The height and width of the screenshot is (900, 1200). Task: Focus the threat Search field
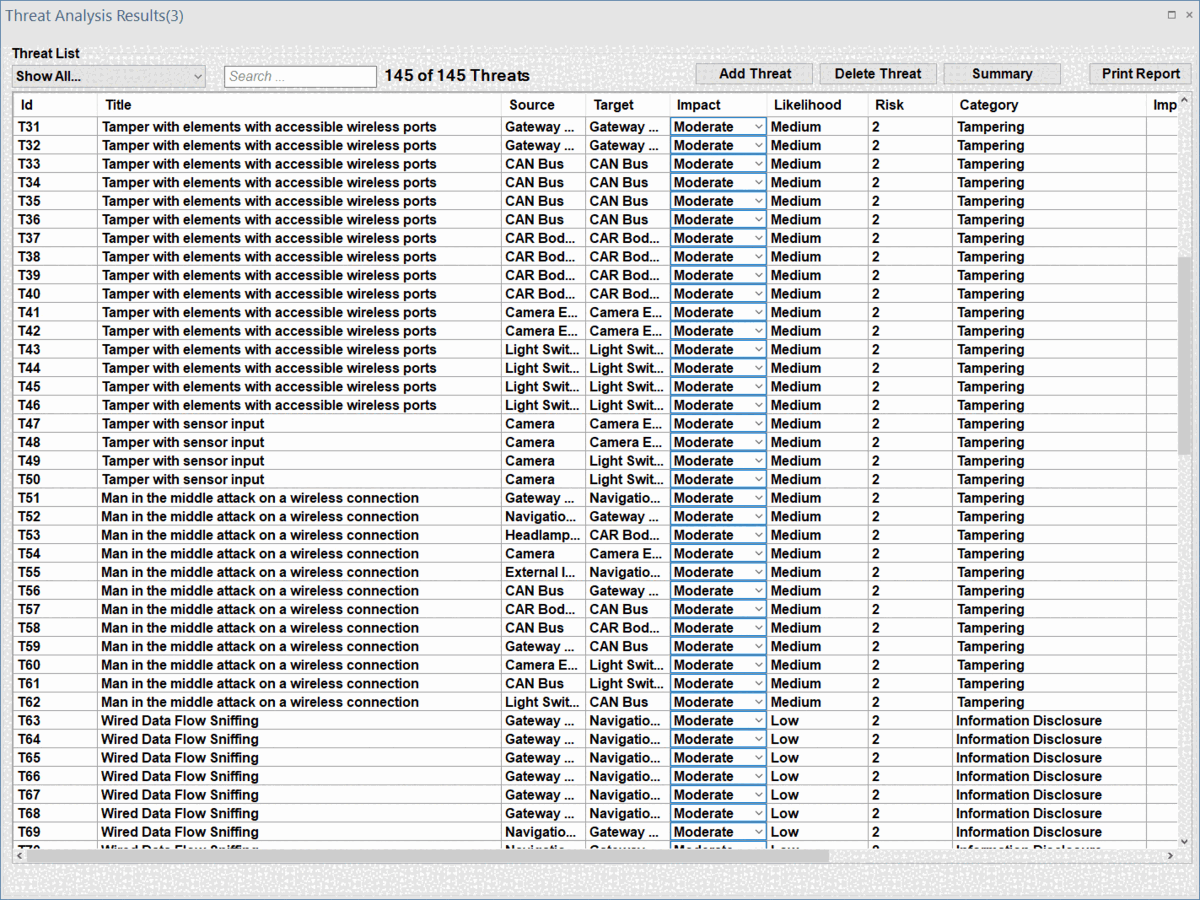(x=299, y=76)
